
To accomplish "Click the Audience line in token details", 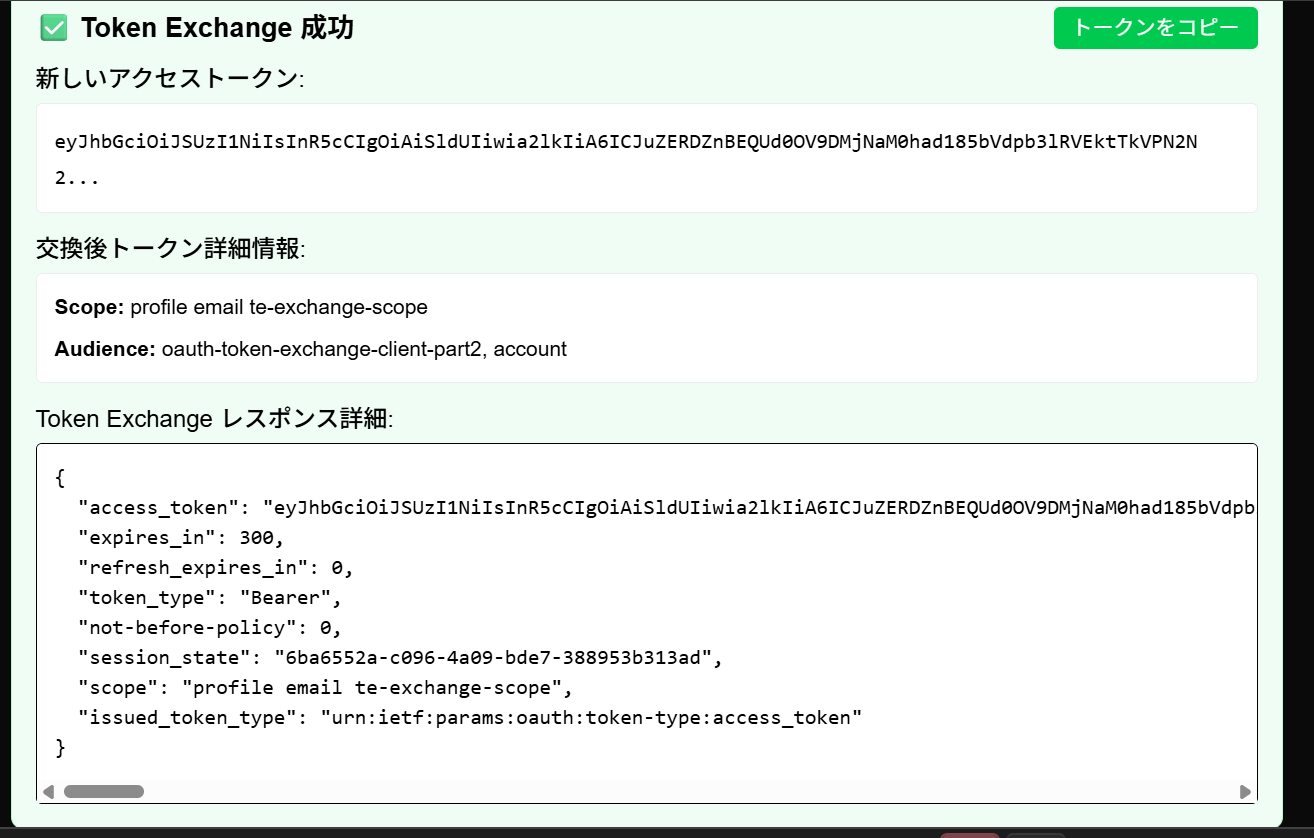I will [x=311, y=349].
